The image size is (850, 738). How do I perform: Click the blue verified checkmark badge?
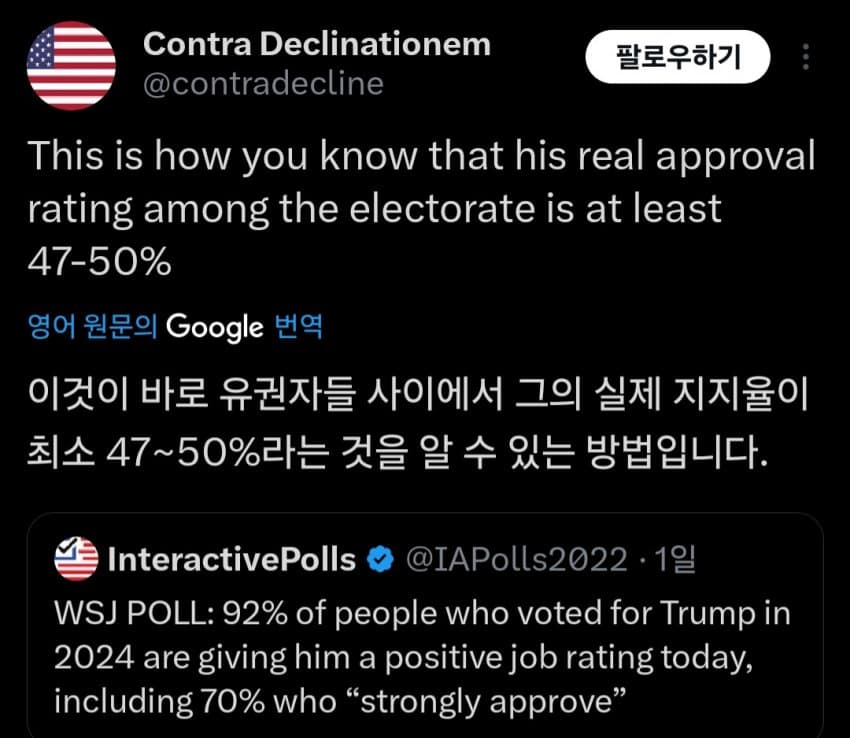381,559
